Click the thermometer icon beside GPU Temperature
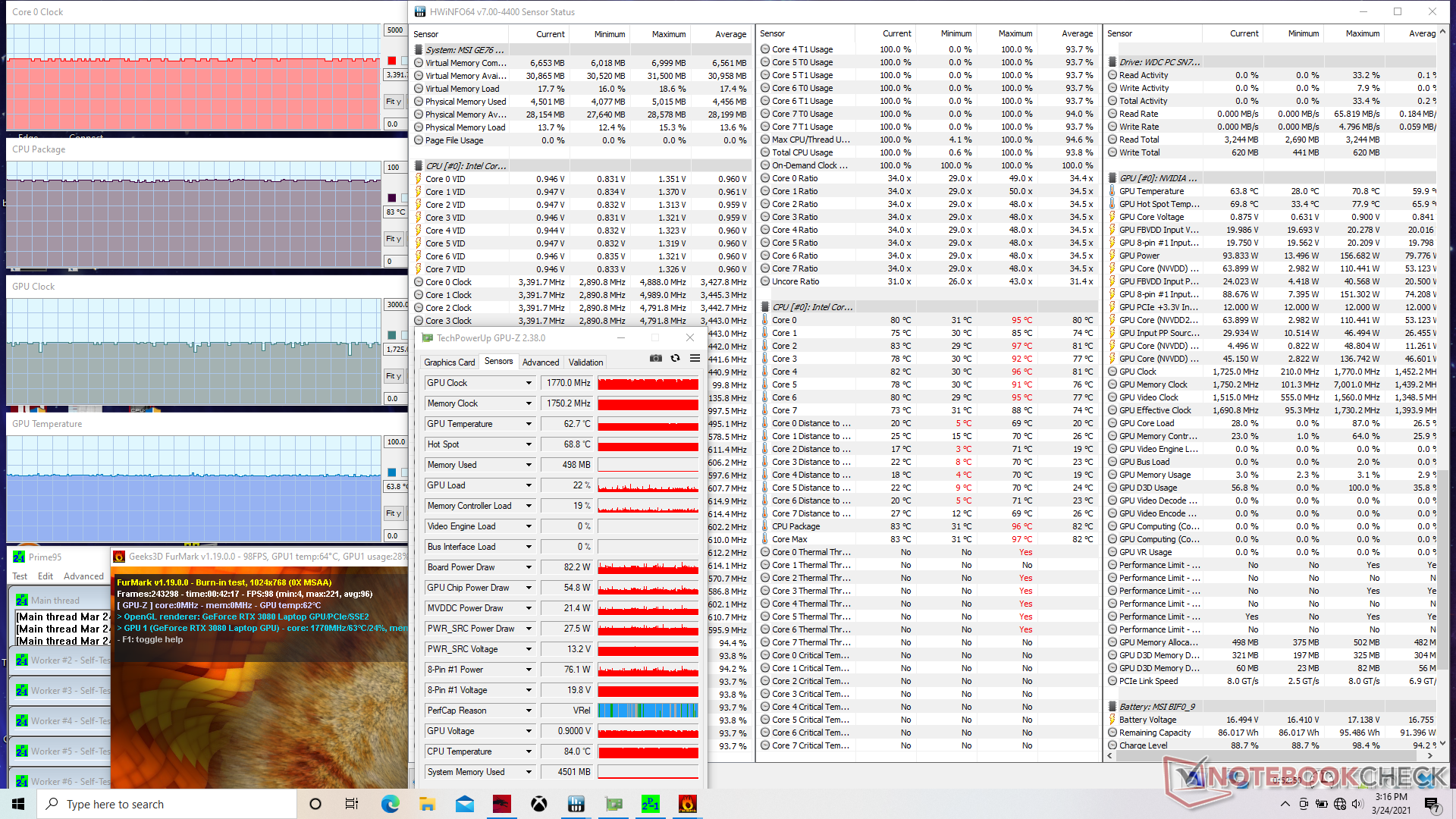Viewport: 1456px width, 819px height. click(x=1112, y=191)
